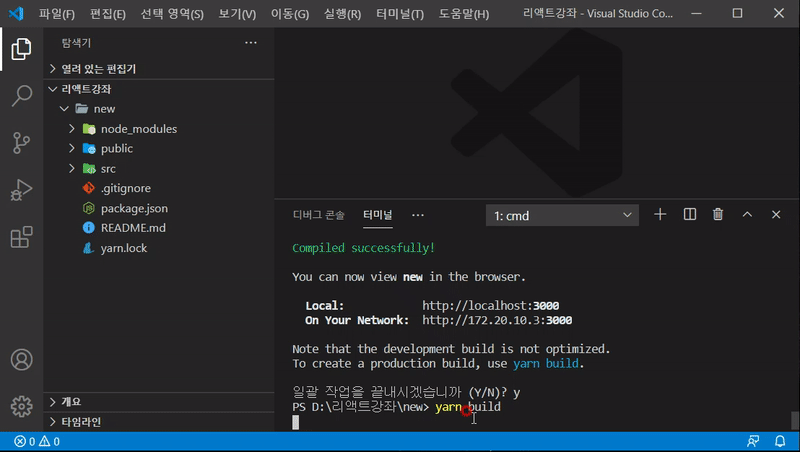Open the 보기(V) menu
Image resolution: width=800 pixels, height=452 pixels.
[237, 14]
